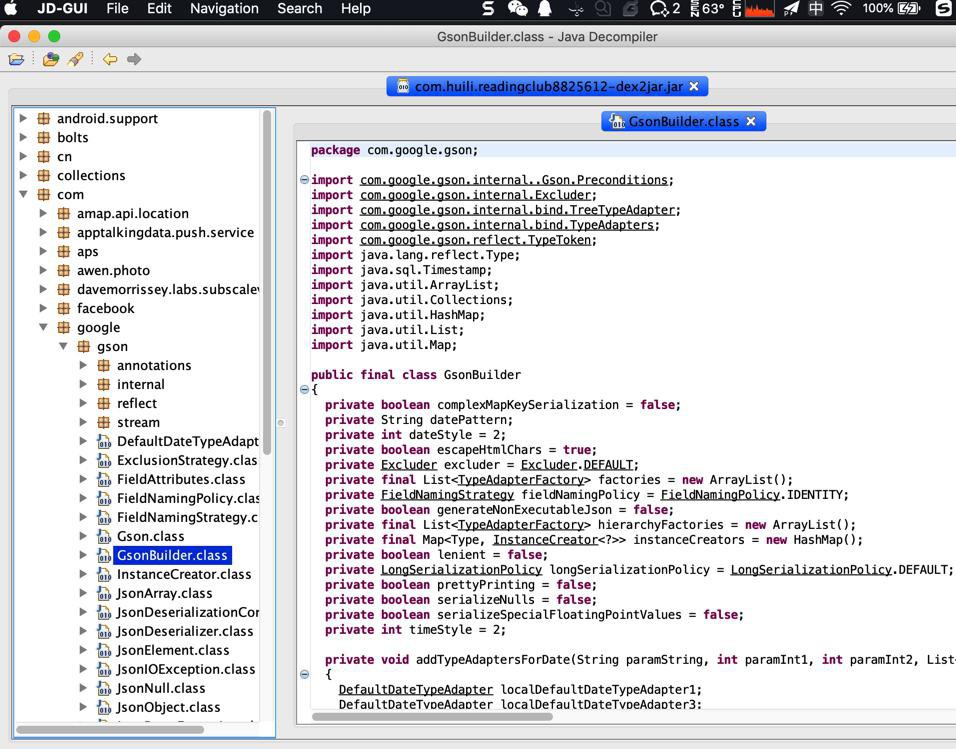Collapse the addTypeAdaptersForDate method fold

coord(304,674)
